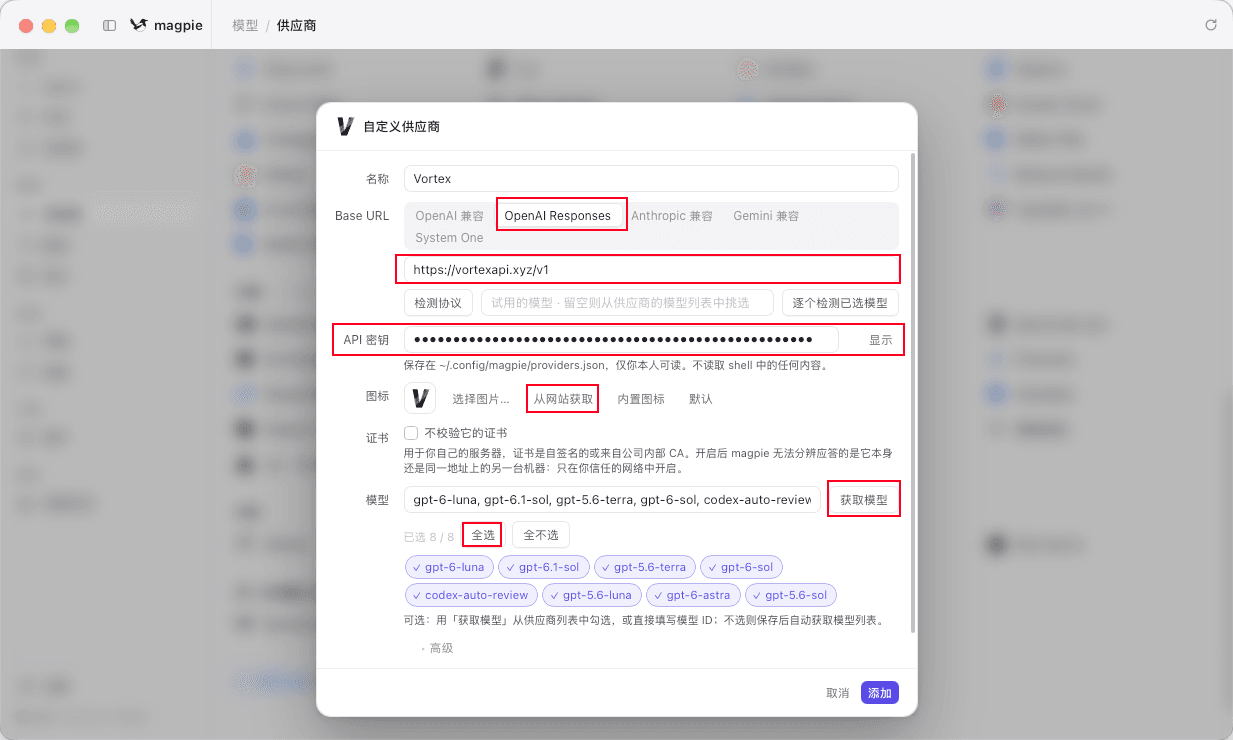Viewport: 1233px width, 740px height.
Task: Deselect the gpt-5.6-terra model chip
Action: pyautogui.click(x=644, y=567)
